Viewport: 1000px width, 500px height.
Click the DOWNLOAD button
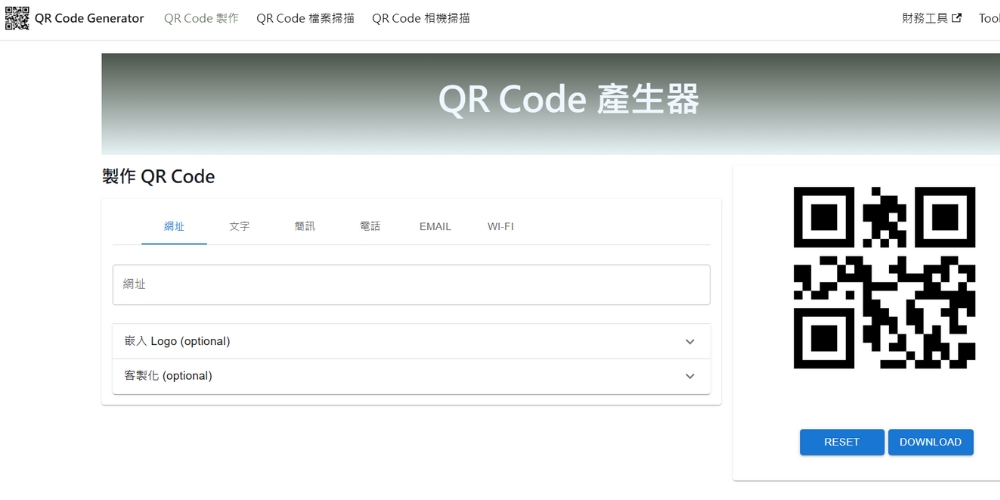[x=930, y=442]
